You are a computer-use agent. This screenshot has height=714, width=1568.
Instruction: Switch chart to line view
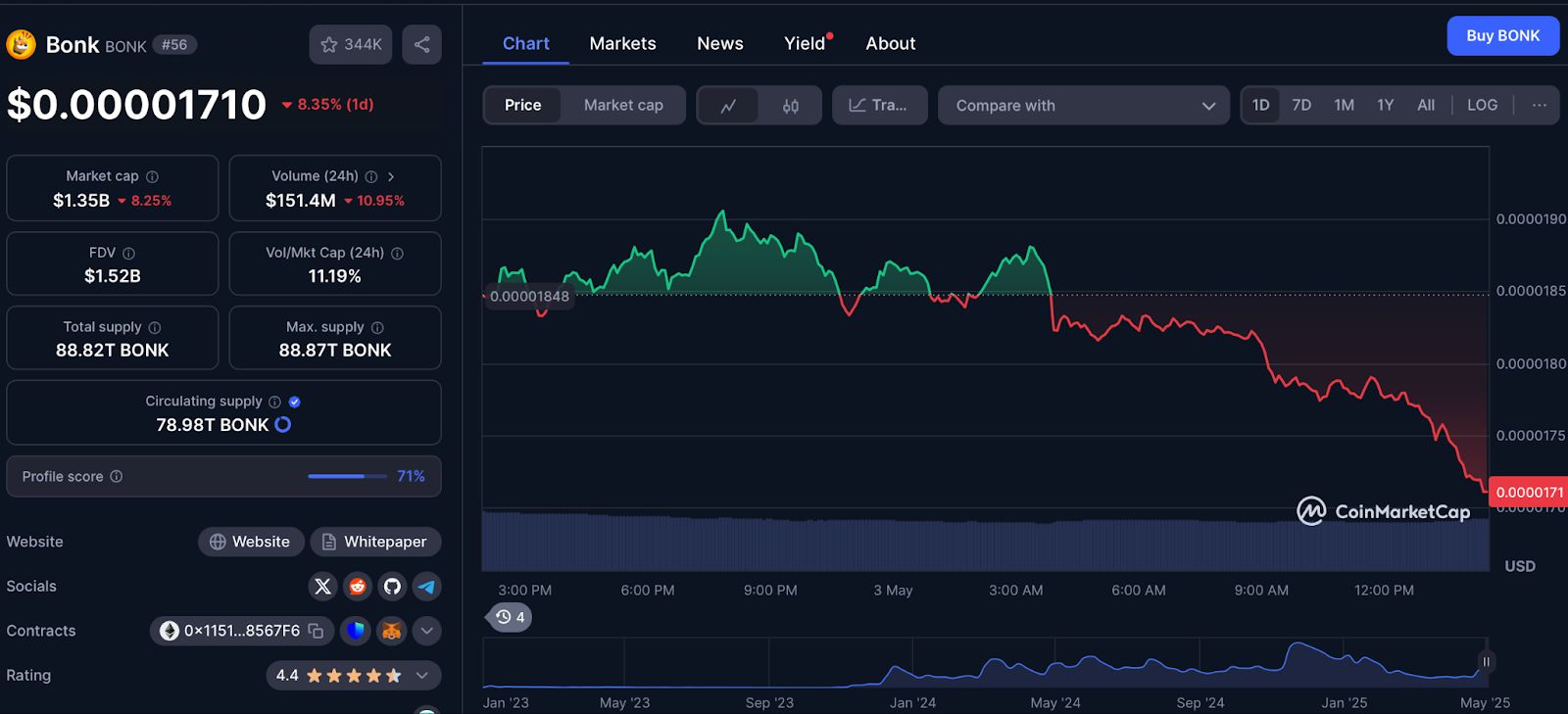(x=728, y=106)
